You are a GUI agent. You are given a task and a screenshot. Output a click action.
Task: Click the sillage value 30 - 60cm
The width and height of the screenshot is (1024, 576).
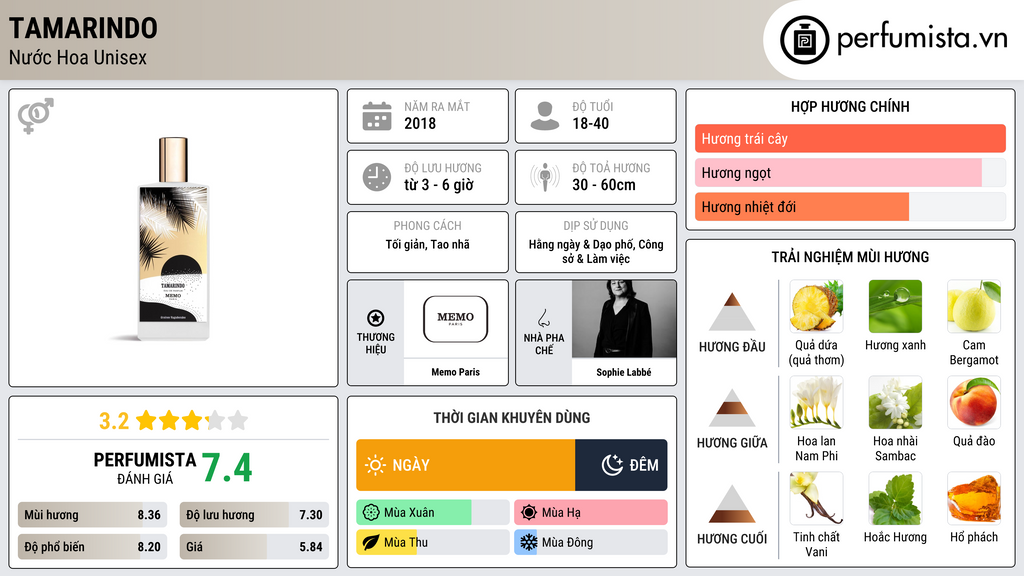point(603,185)
